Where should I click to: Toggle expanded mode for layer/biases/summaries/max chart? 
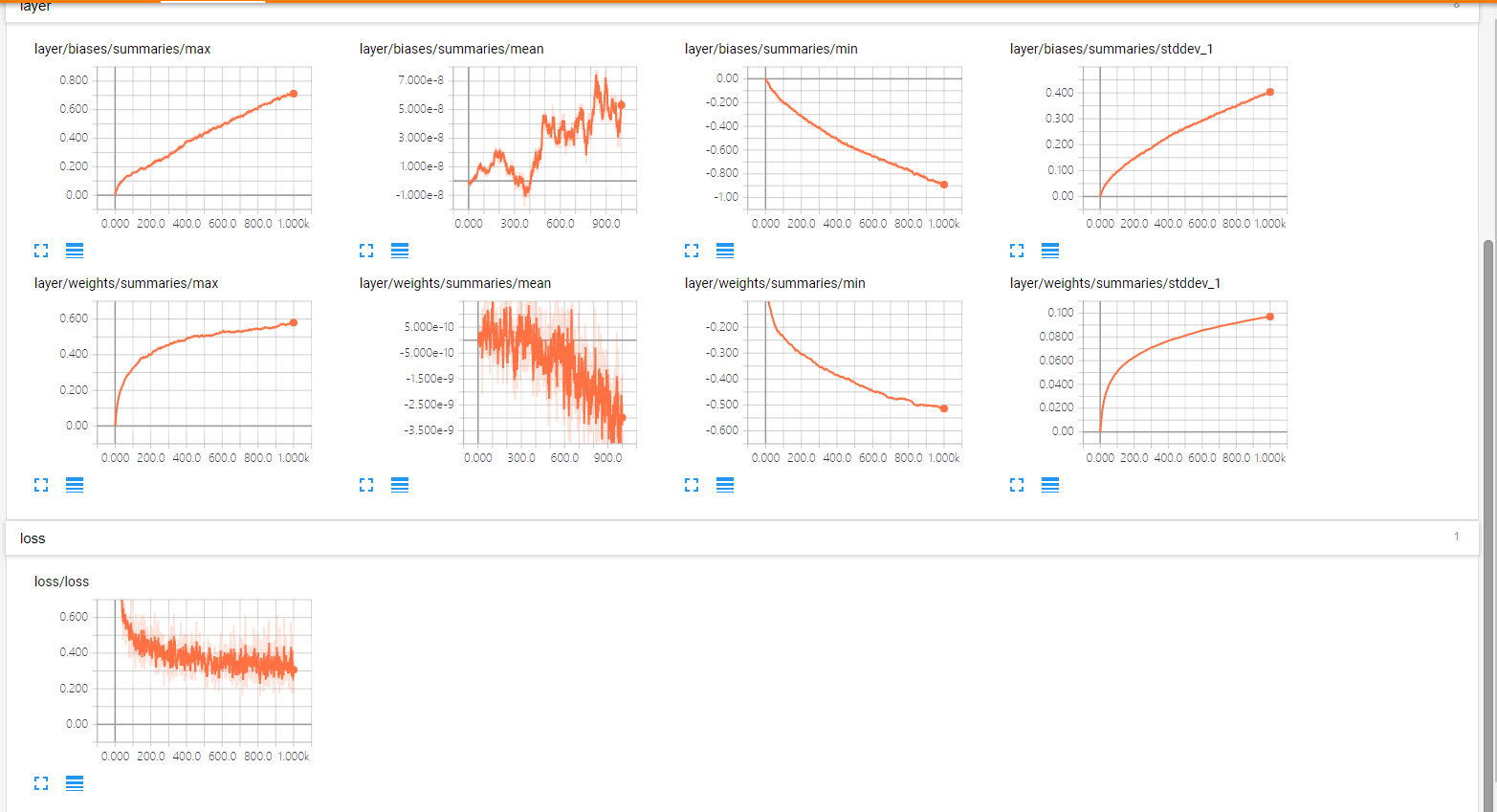pos(41,250)
